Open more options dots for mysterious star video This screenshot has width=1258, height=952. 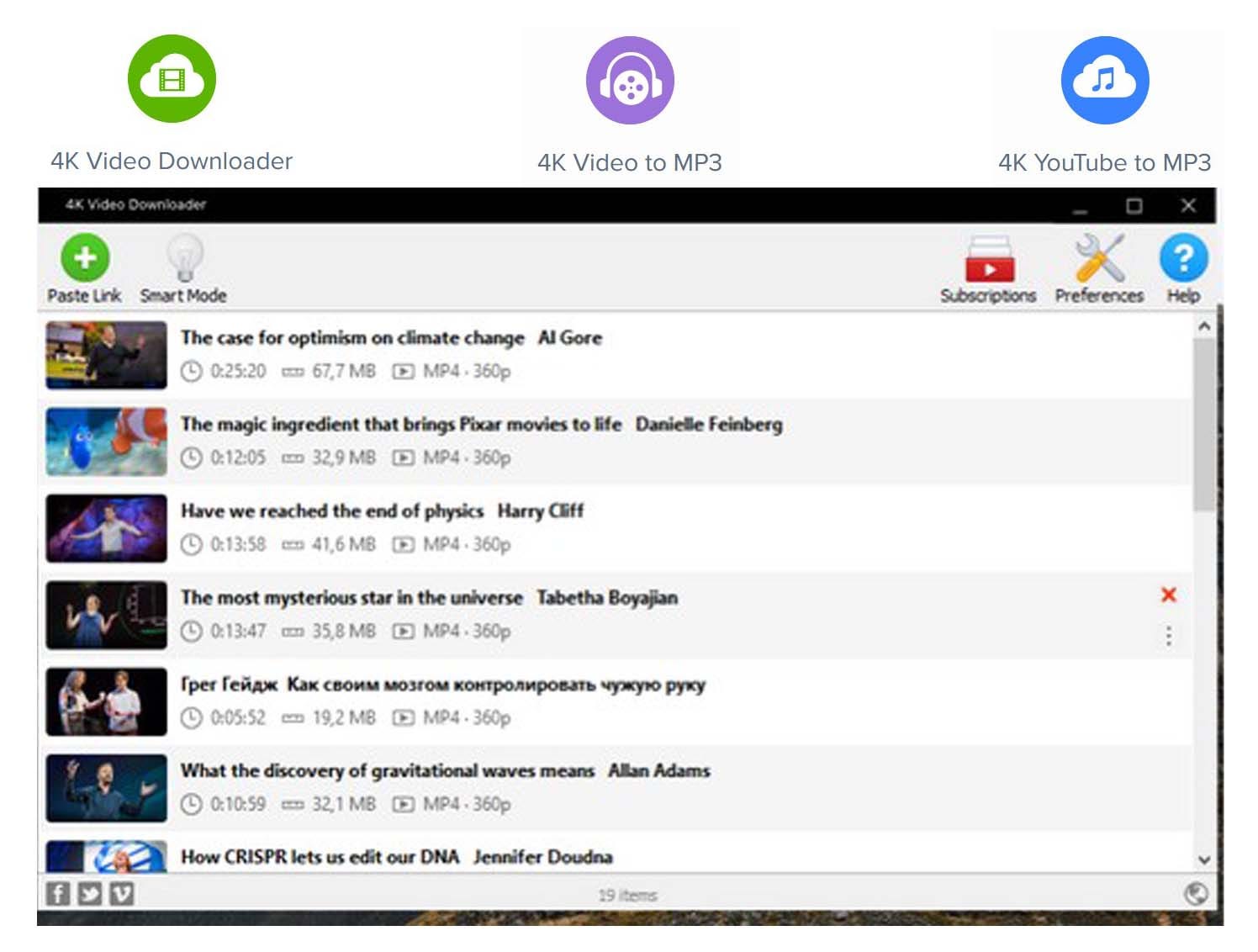(1169, 635)
